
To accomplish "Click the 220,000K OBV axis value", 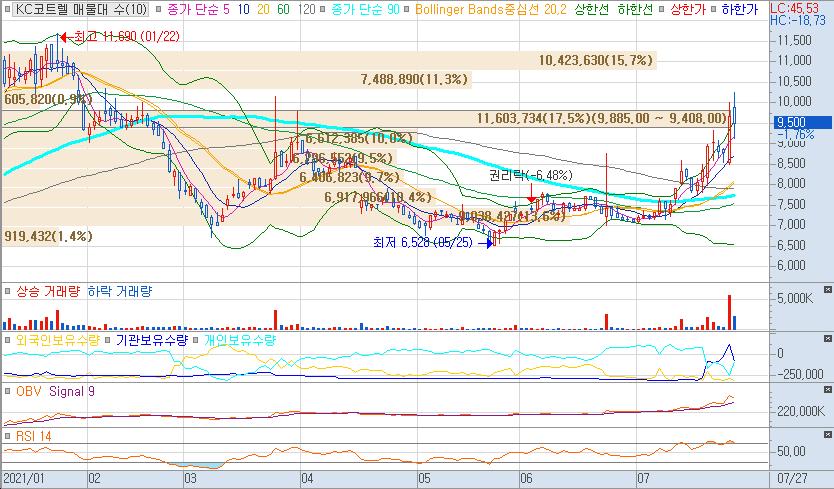I will click(800, 411).
